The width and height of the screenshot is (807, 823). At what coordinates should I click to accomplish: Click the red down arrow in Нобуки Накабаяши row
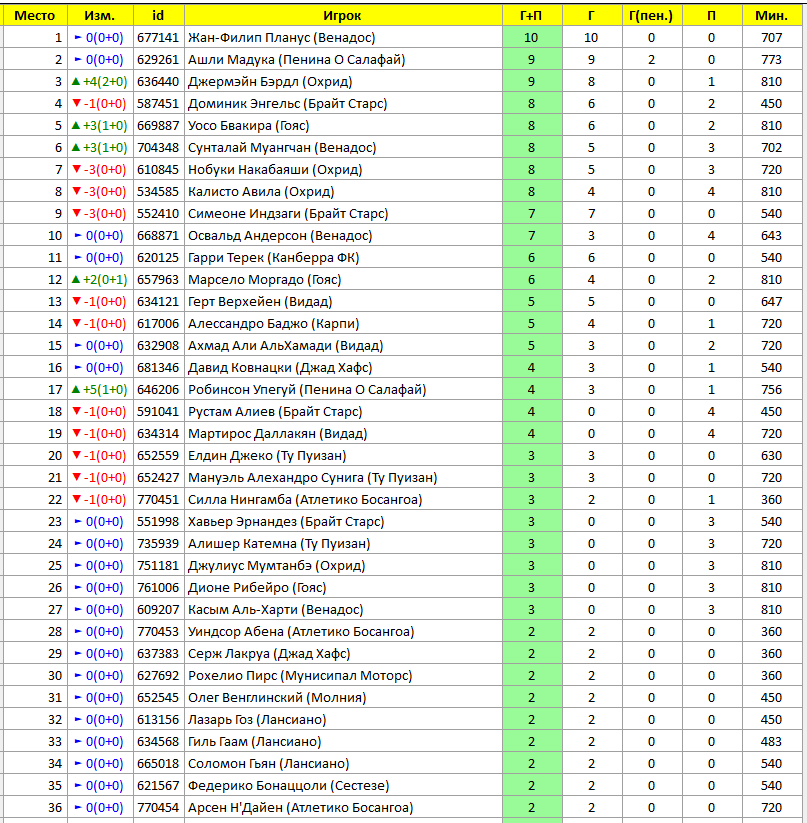tap(77, 169)
